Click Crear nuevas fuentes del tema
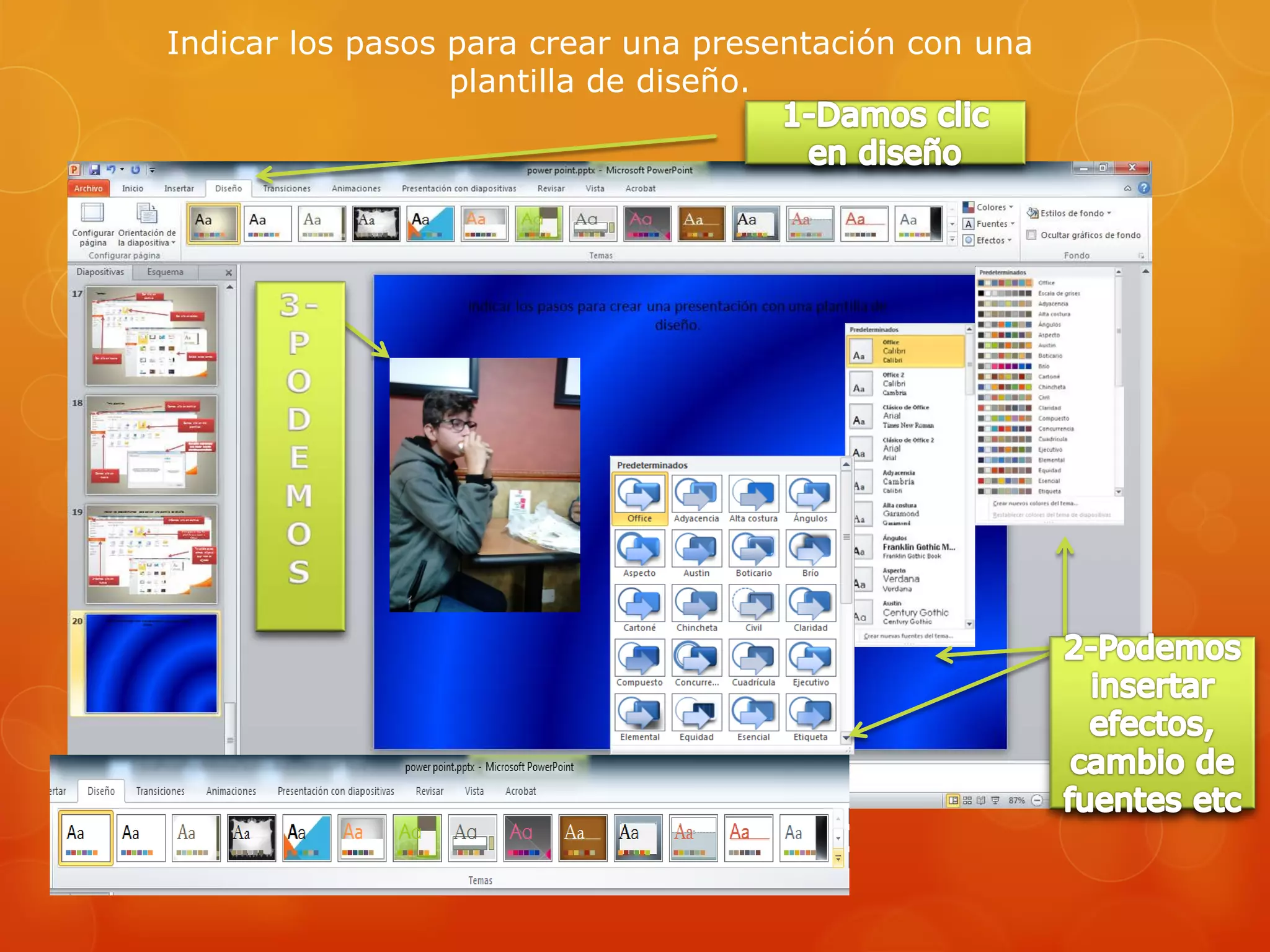The width and height of the screenshot is (1270, 952). [x=908, y=636]
